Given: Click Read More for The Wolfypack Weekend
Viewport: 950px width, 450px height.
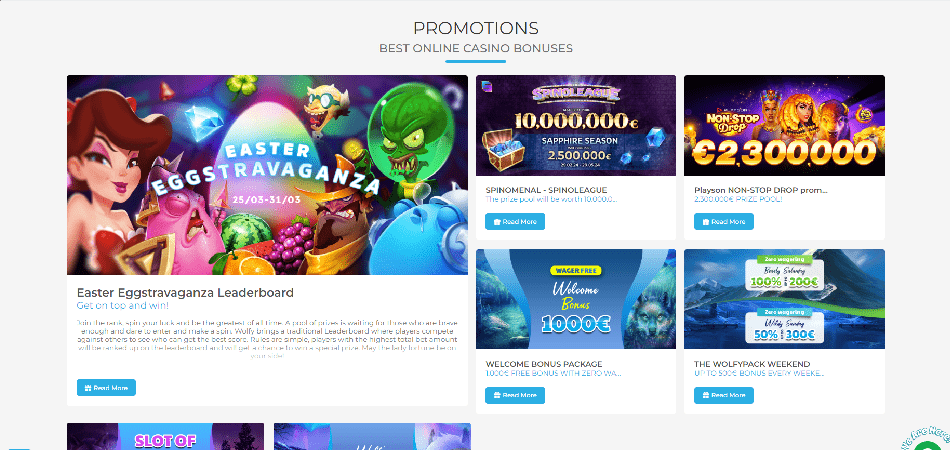Looking at the screenshot, I should (723, 395).
